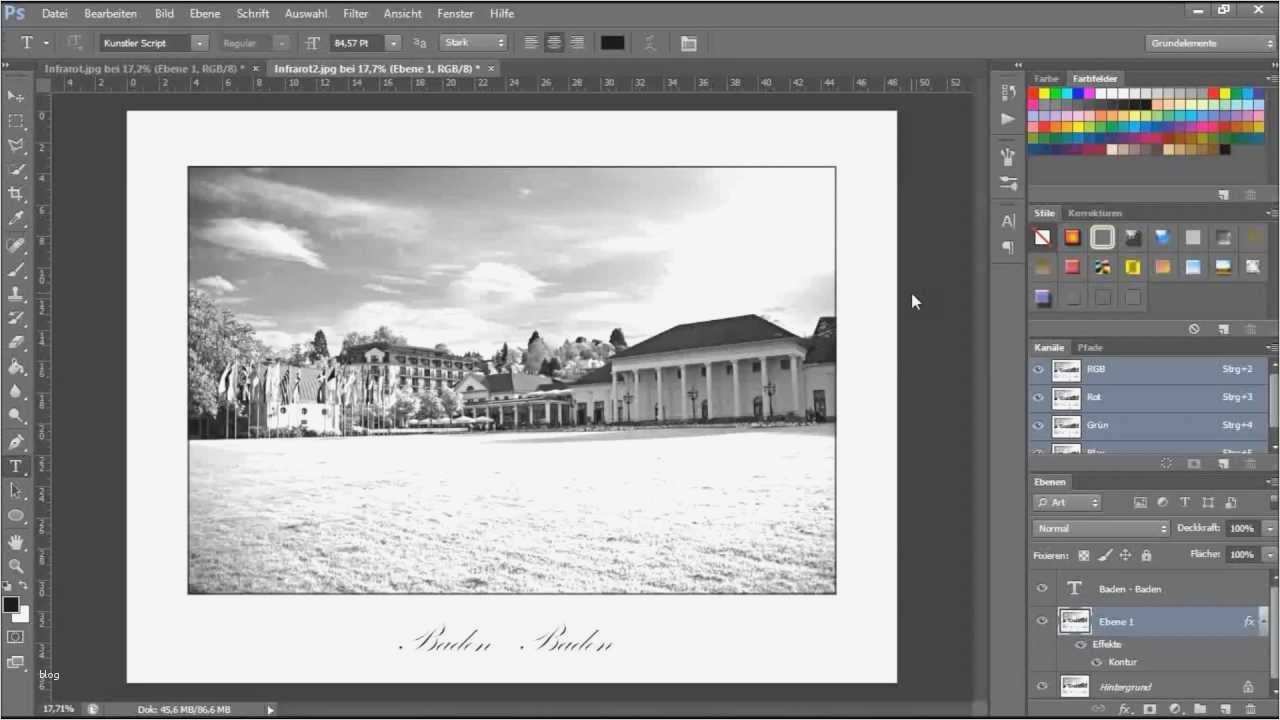Click the Ebene 1 layer thumbnail
The width and height of the screenshot is (1280, 720).
(1074, 621)
